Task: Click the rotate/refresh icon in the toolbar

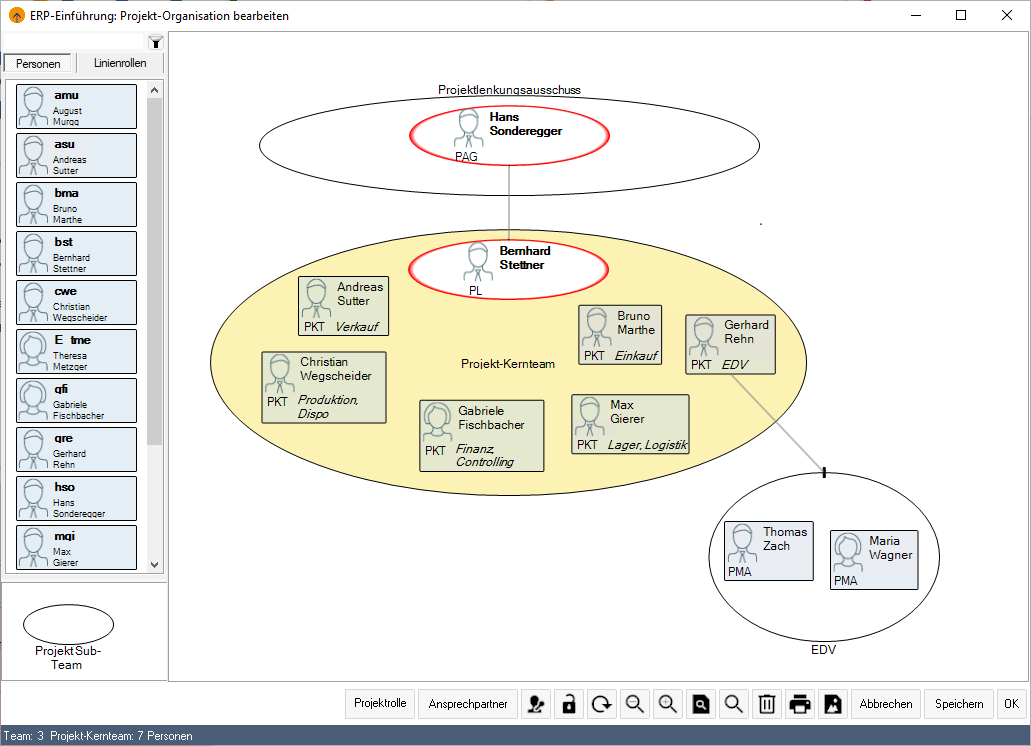Action: pyautogui.click(x=601, y=703)
